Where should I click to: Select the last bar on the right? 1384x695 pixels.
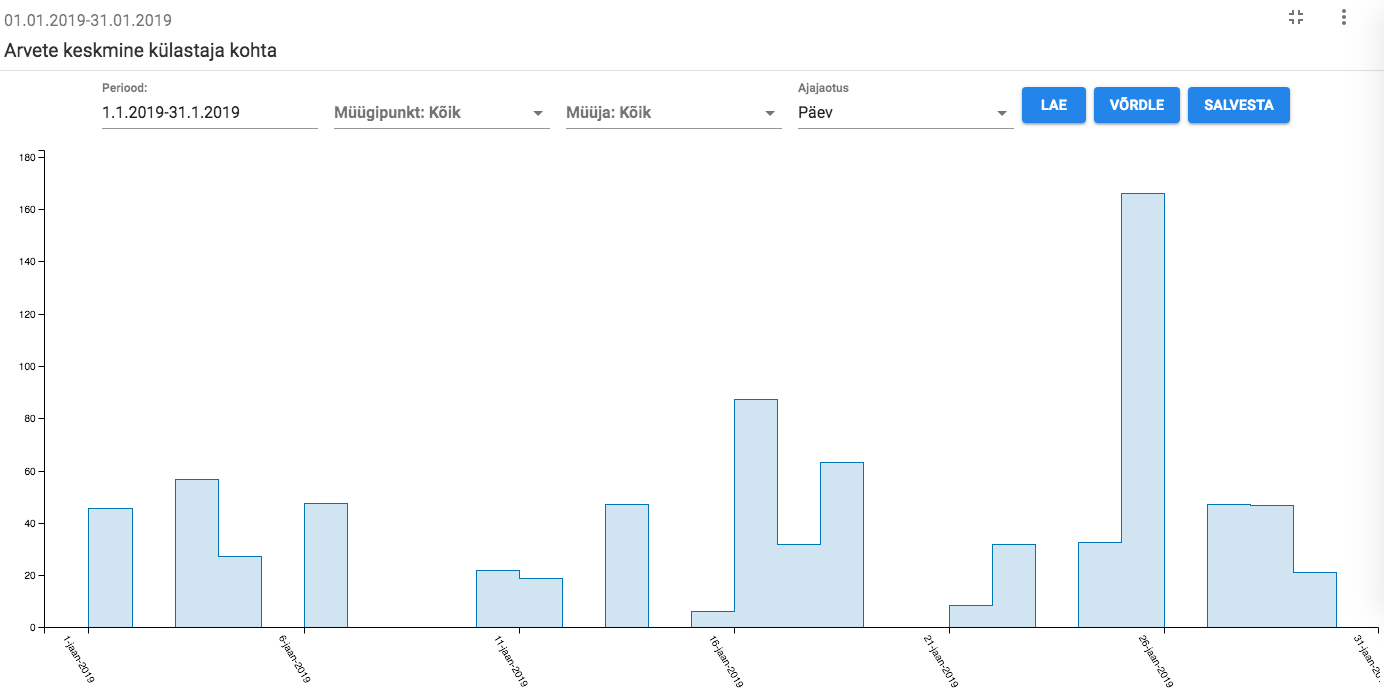coord(1315,600)
